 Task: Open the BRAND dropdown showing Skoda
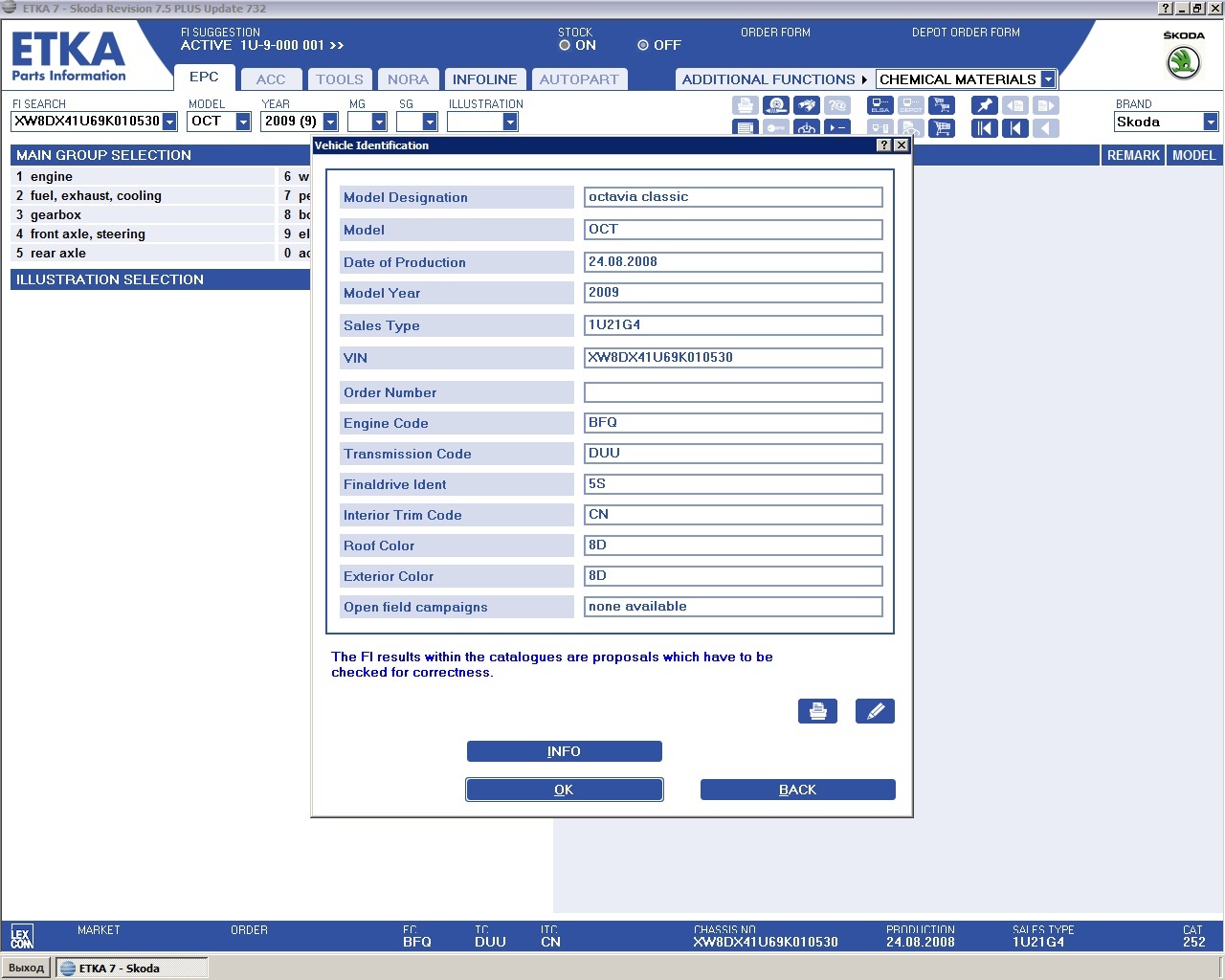coord(1211,122)
